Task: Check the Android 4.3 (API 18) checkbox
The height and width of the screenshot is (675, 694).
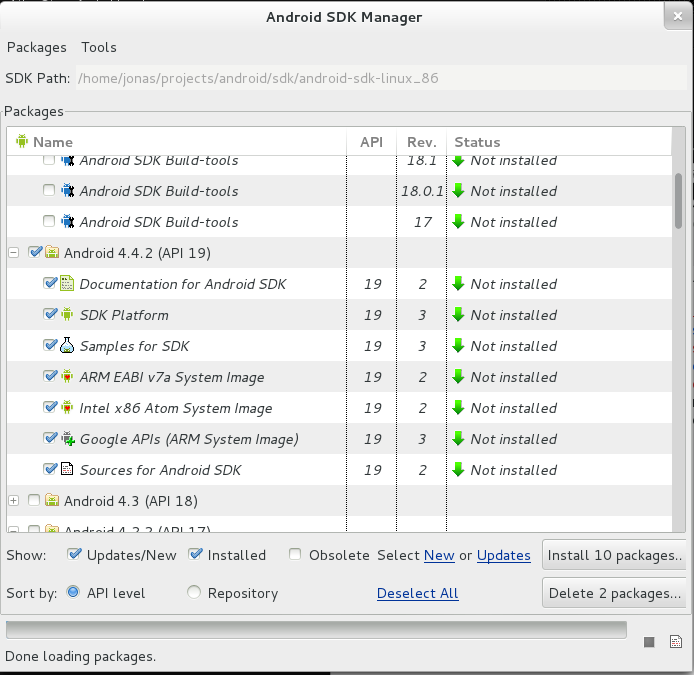Action: (34, 500)
